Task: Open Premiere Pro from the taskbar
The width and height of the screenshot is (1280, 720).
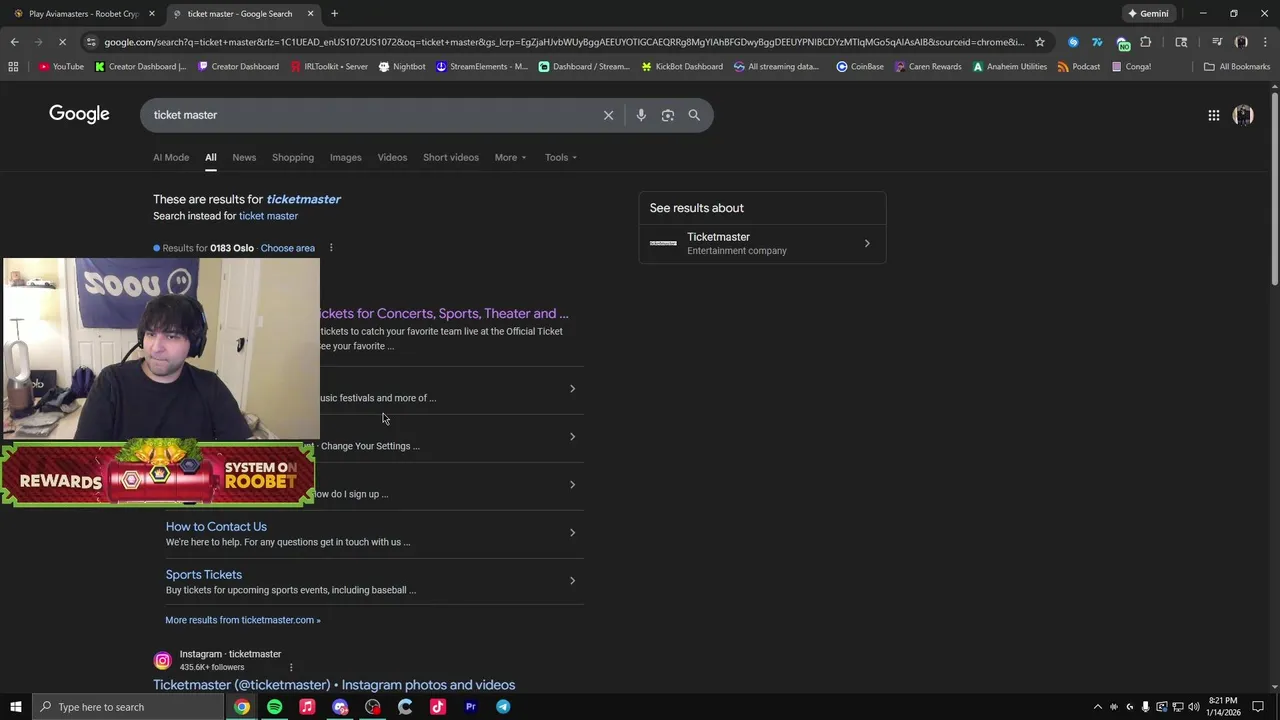Action: pyautogui.click(x=470, y=707)
